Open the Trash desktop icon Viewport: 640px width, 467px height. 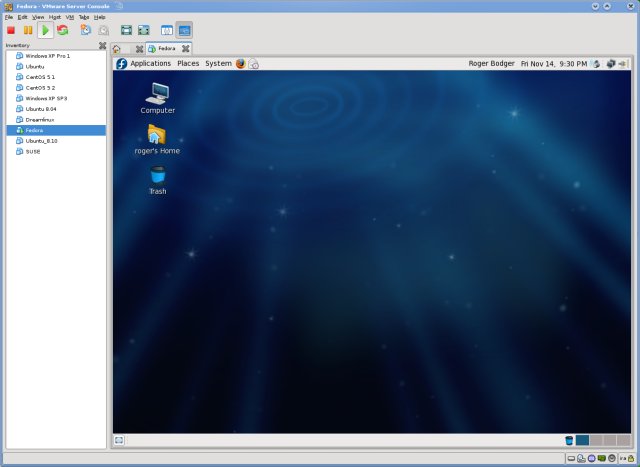tap(158, 180)
